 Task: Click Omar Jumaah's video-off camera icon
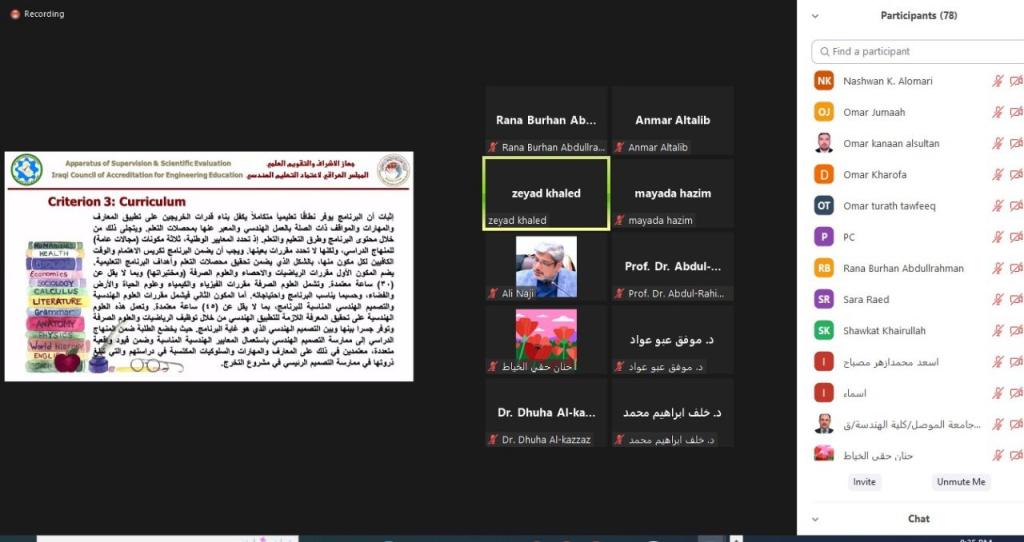1016,113
